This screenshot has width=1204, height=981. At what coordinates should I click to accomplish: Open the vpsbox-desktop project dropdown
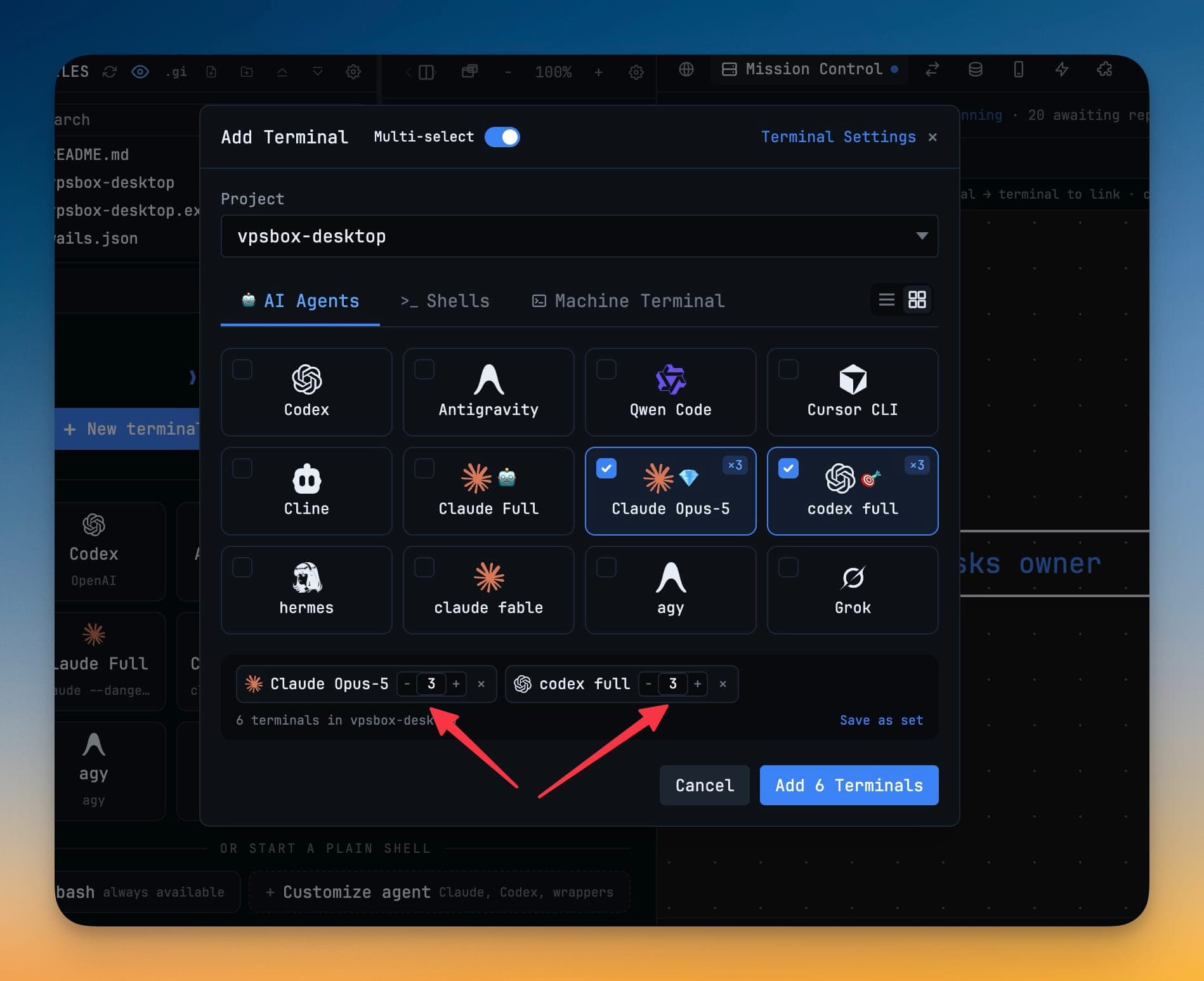[x=579, y=236]
